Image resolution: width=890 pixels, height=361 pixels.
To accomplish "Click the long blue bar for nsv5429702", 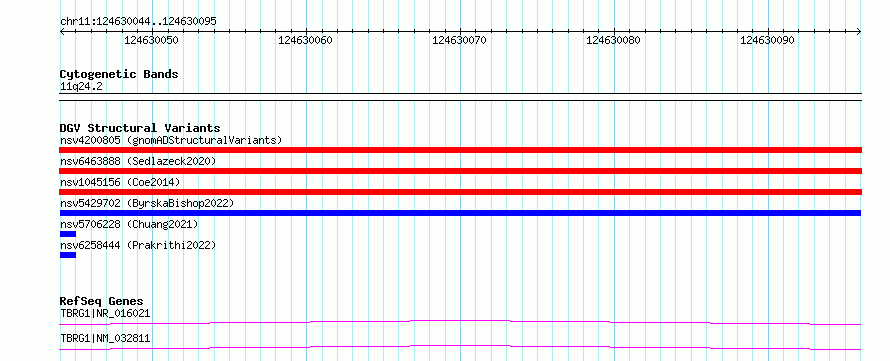I will [x=460, y=213].
